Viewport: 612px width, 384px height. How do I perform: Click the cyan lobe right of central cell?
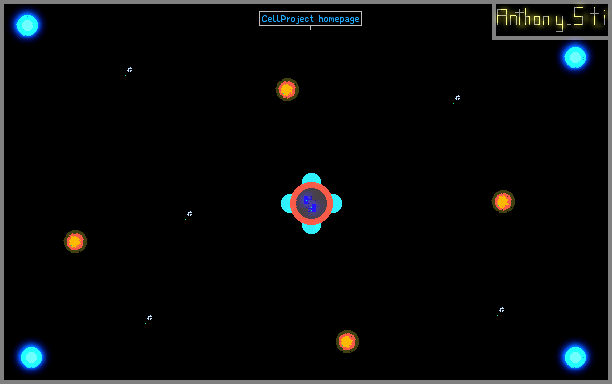(x=337, y=203)
